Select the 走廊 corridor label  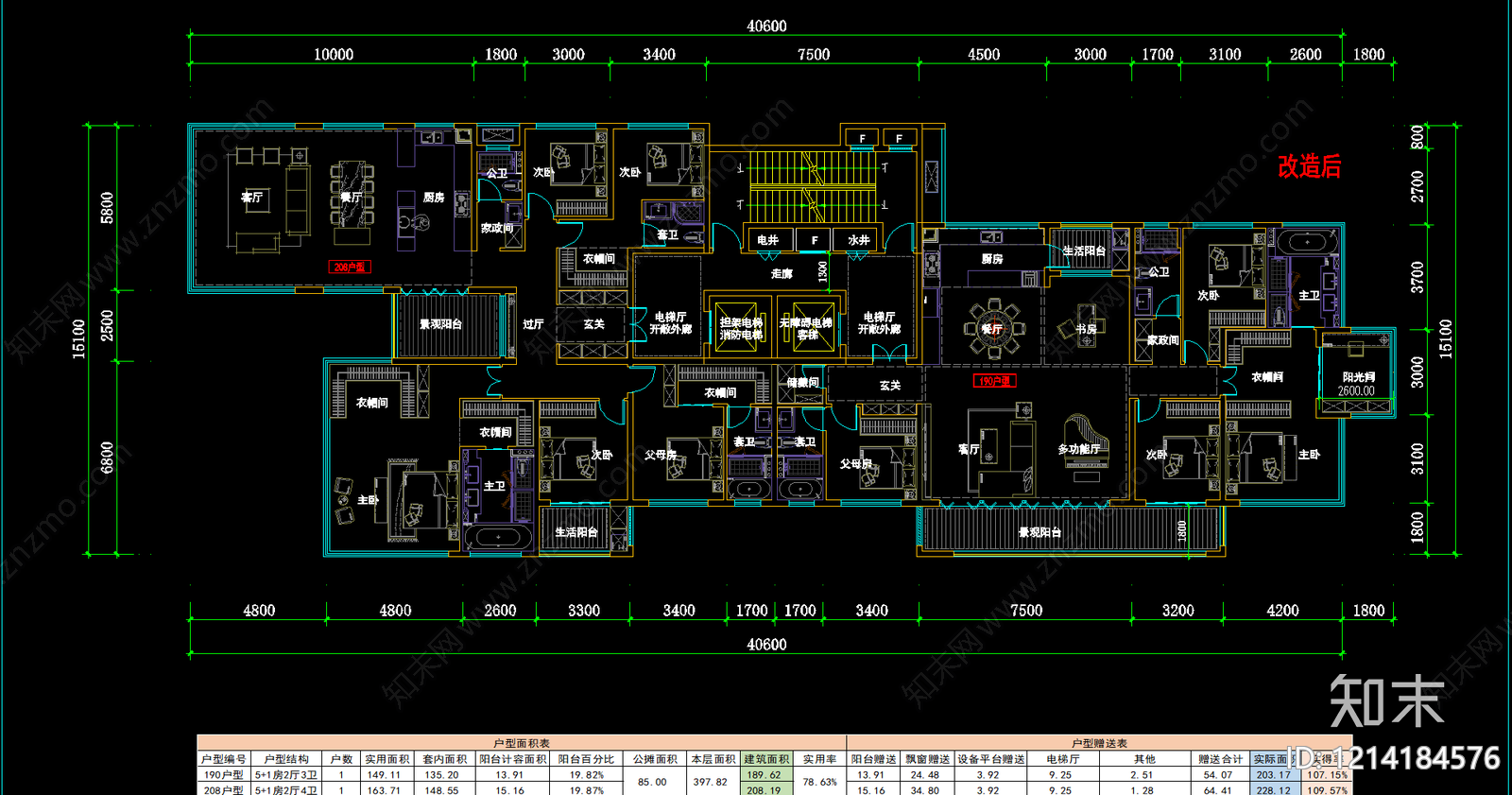(x=782, y=274)
